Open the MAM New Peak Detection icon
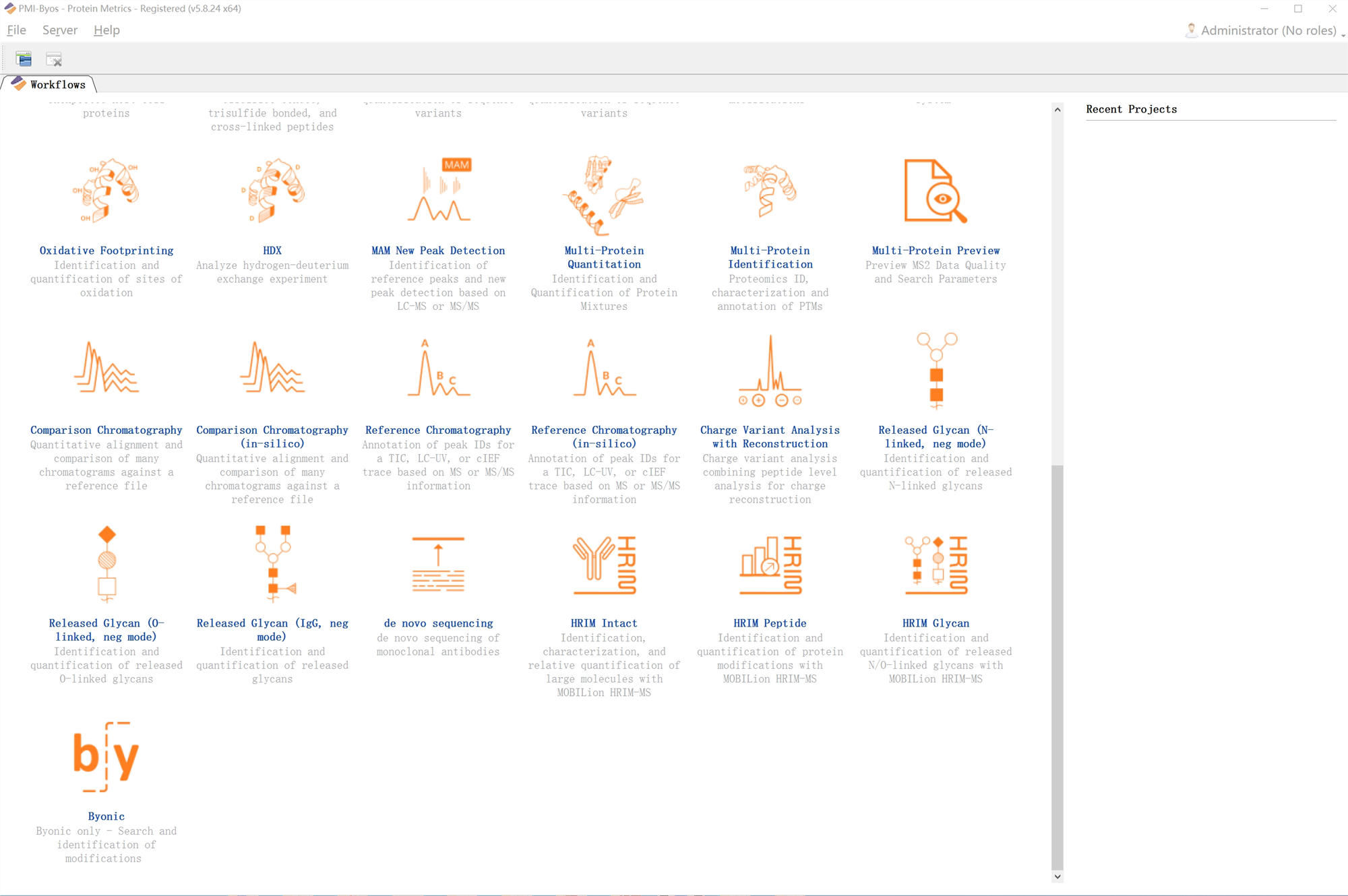 439,190
